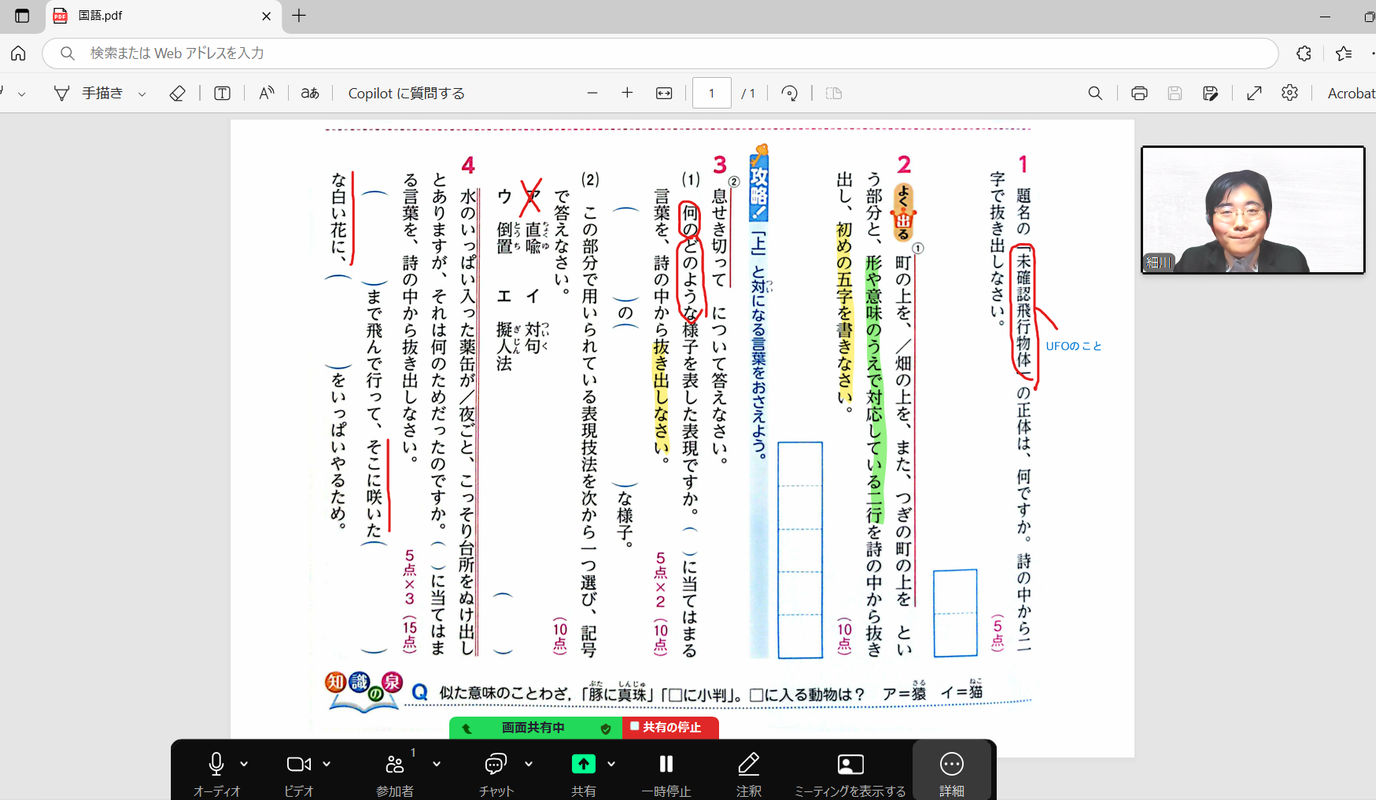Print the PDF document
This screenshot has height=800, width=1376.
(1139, 93)
